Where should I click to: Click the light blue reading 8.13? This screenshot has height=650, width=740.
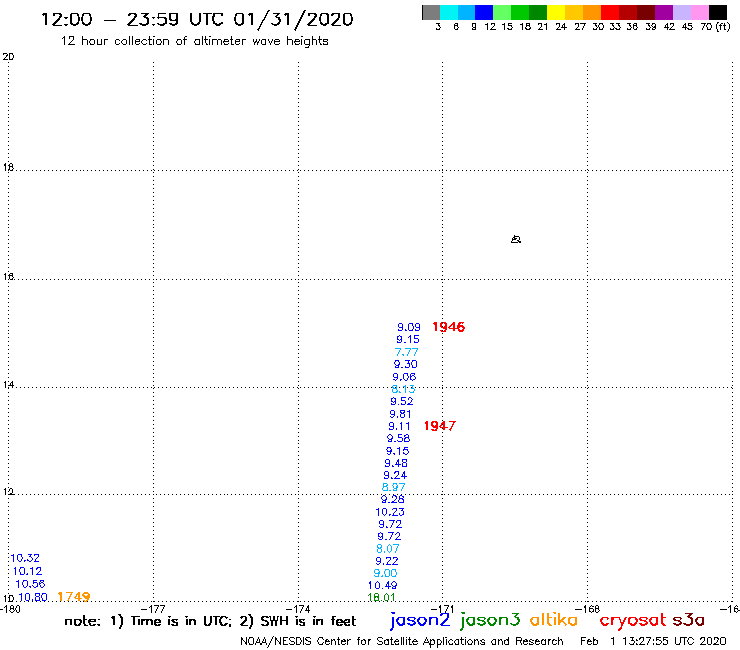pos(404,389)
